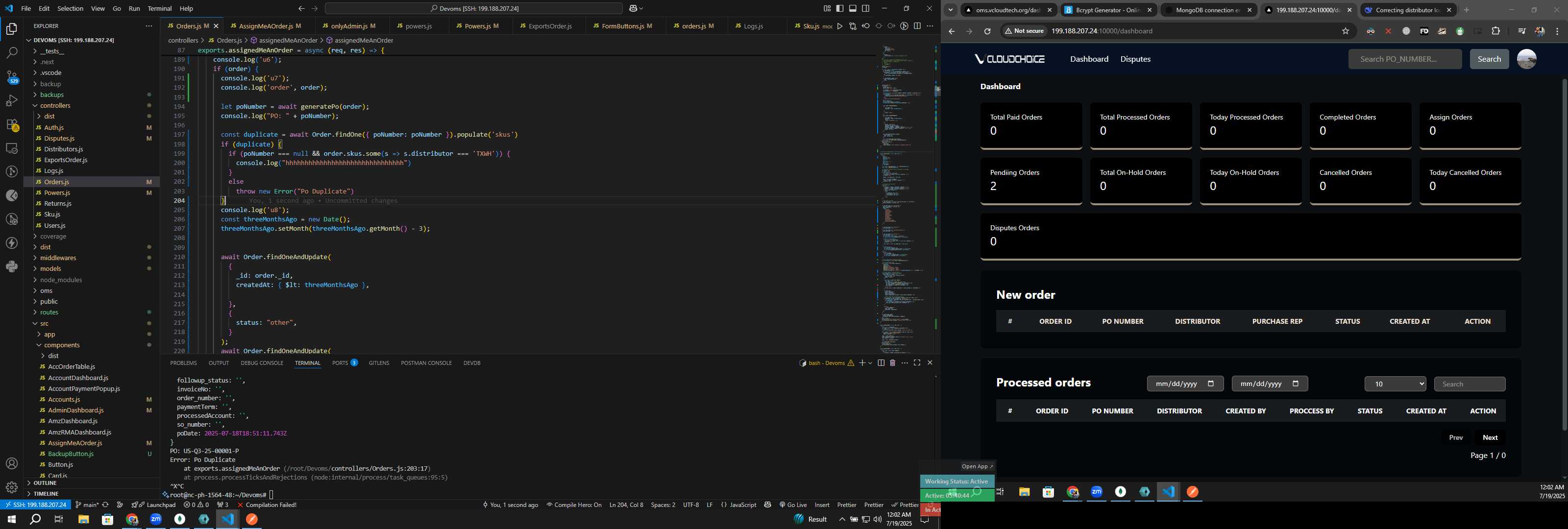The height and width of the screenshot is (529, 1568).
Task: Switch to the DEBUG CONSOLE panel tab
Action: coord(262,363)
